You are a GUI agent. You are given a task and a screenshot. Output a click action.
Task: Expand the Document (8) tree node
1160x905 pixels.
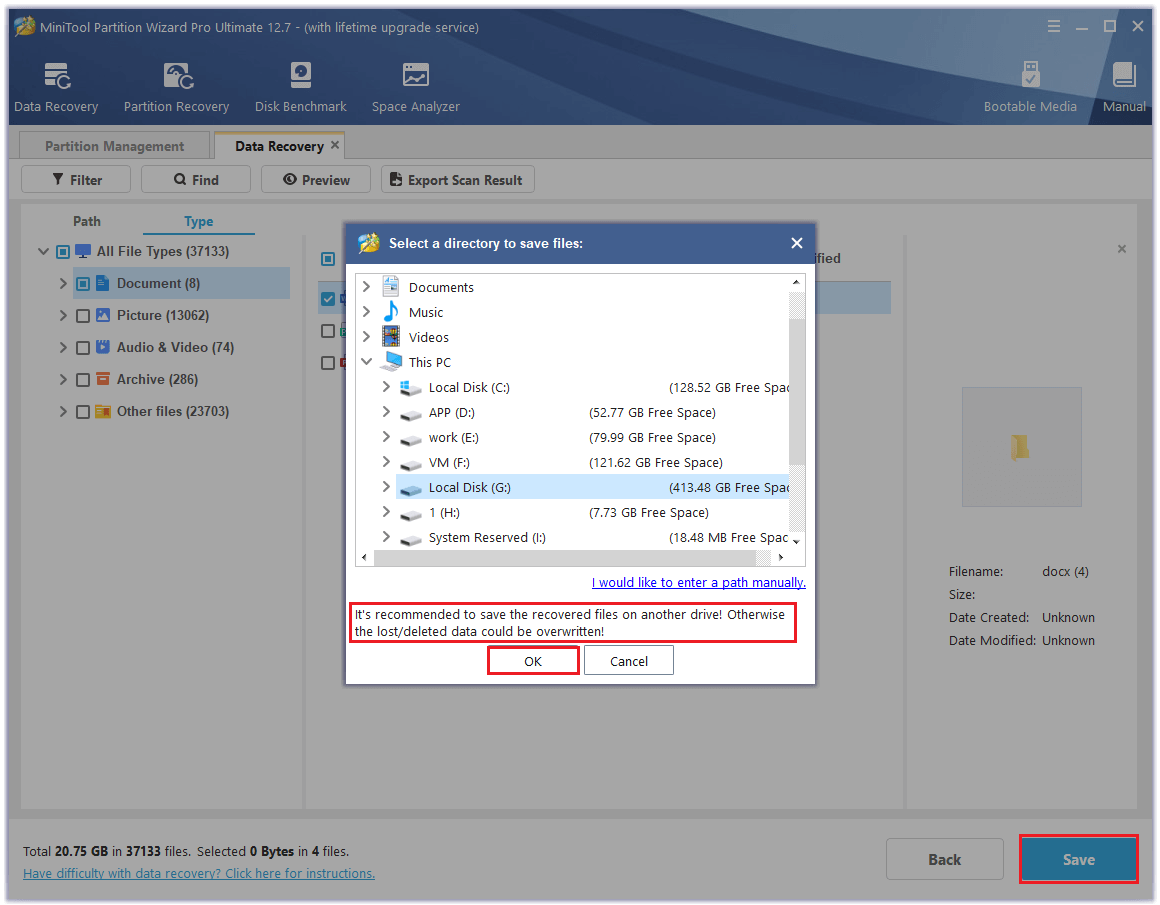pos(63,283)
